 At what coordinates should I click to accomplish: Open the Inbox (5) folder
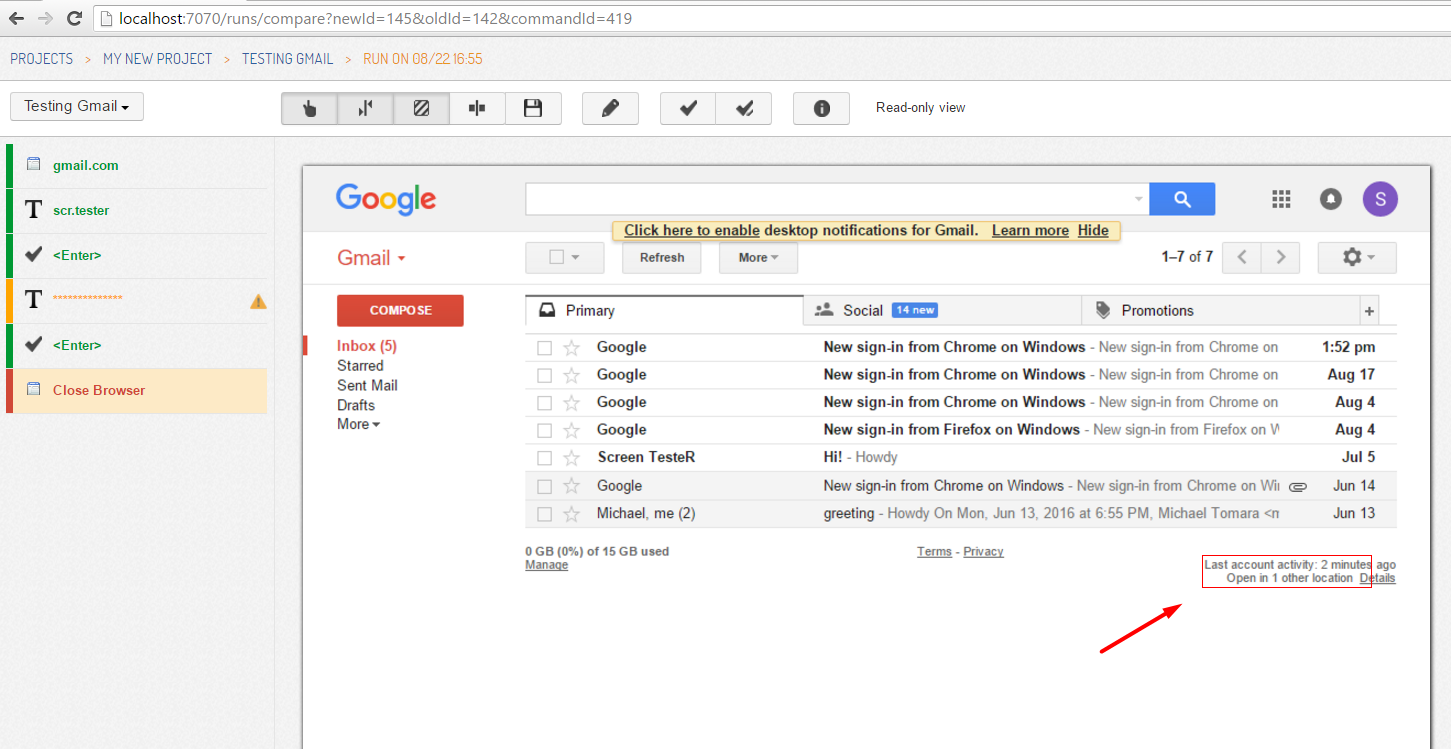point(367,346)
